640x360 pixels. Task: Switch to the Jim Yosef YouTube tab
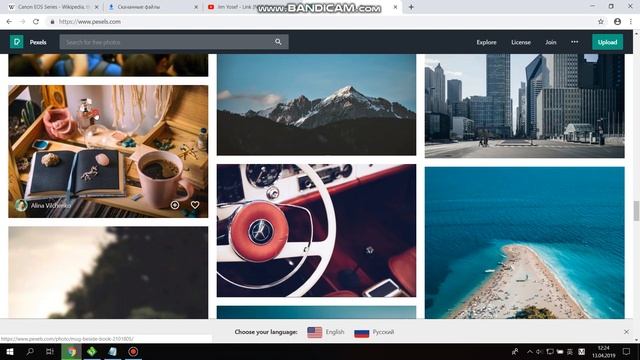pos(231,7)
